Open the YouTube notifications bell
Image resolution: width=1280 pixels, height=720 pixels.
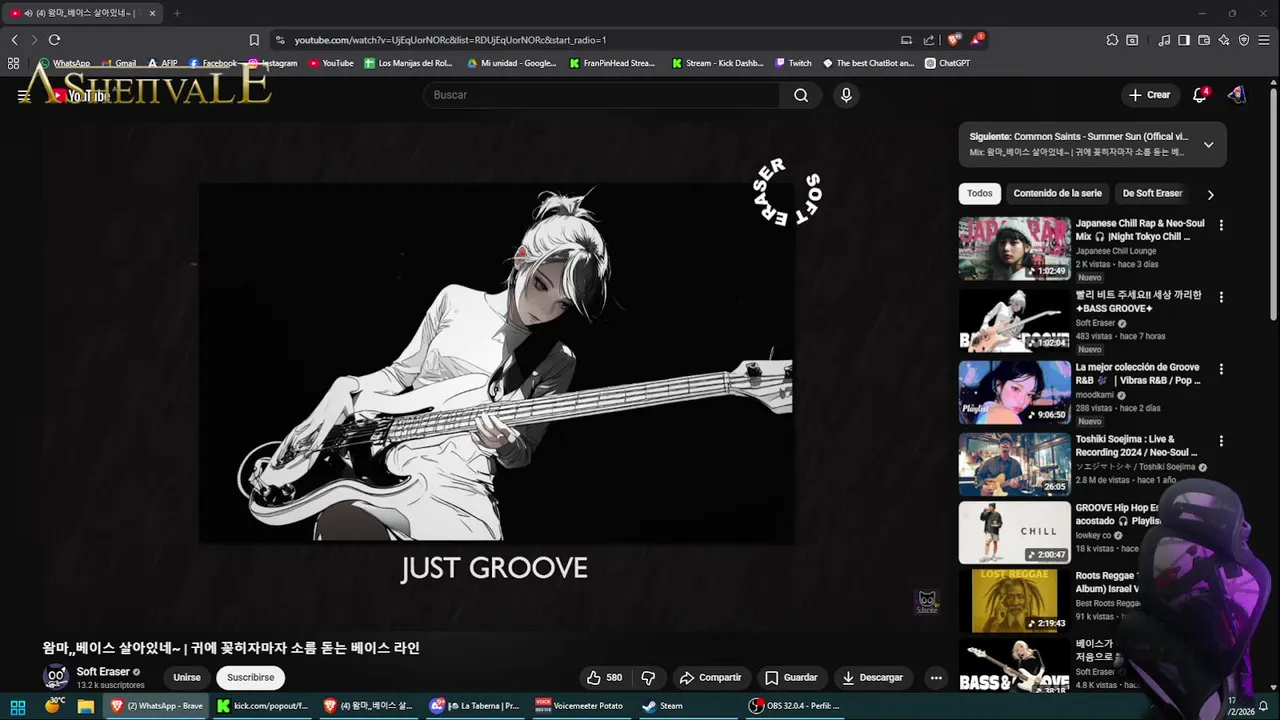coord(1200,95)
